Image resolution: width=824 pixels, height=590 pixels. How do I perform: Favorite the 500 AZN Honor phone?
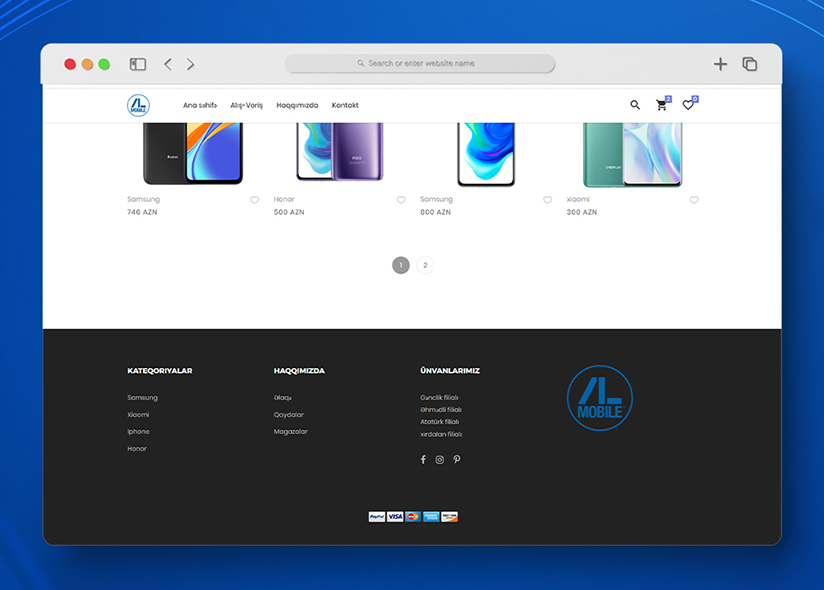401,200
